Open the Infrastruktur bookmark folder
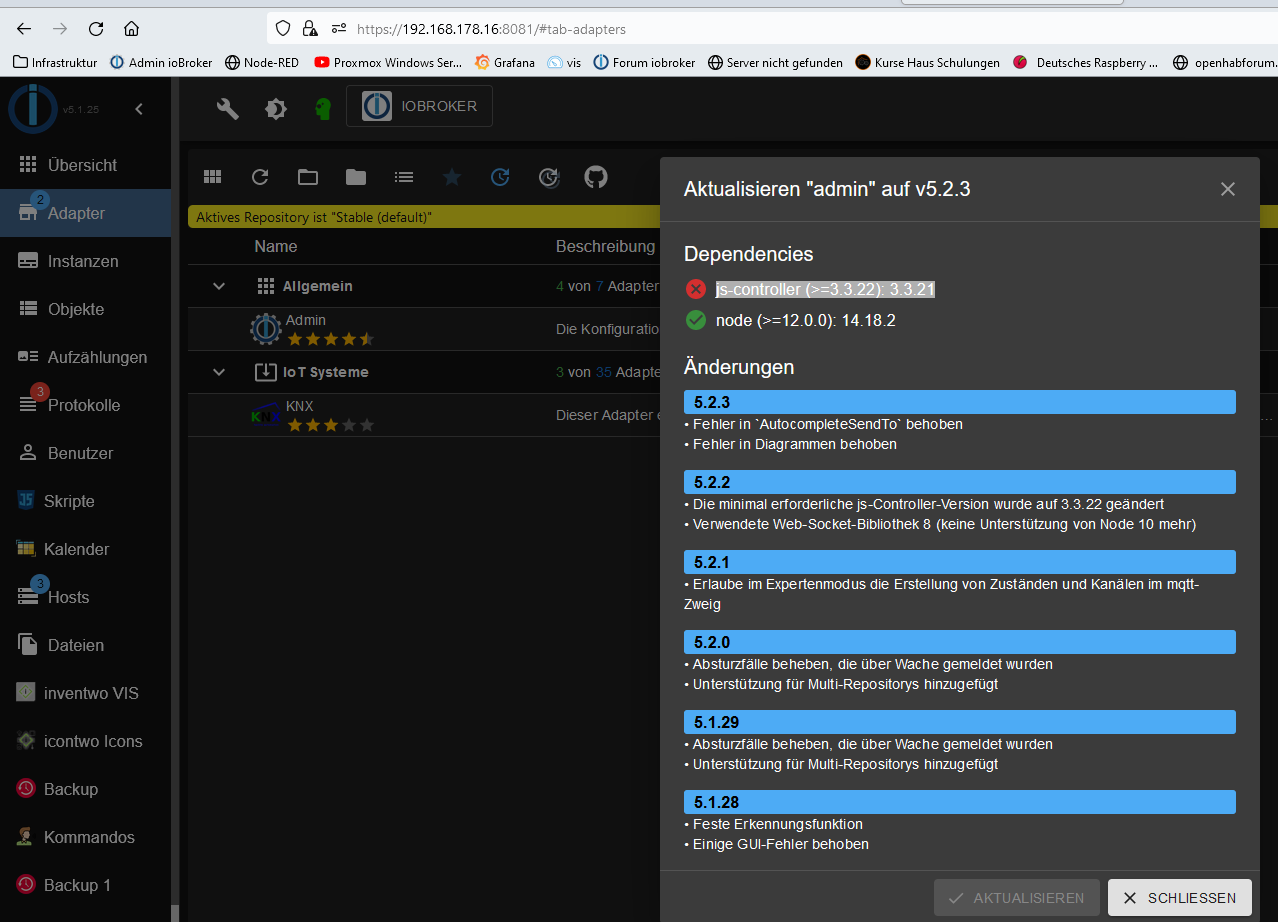1278x922 pixels. pyautogui.click(x=55, y=62)
